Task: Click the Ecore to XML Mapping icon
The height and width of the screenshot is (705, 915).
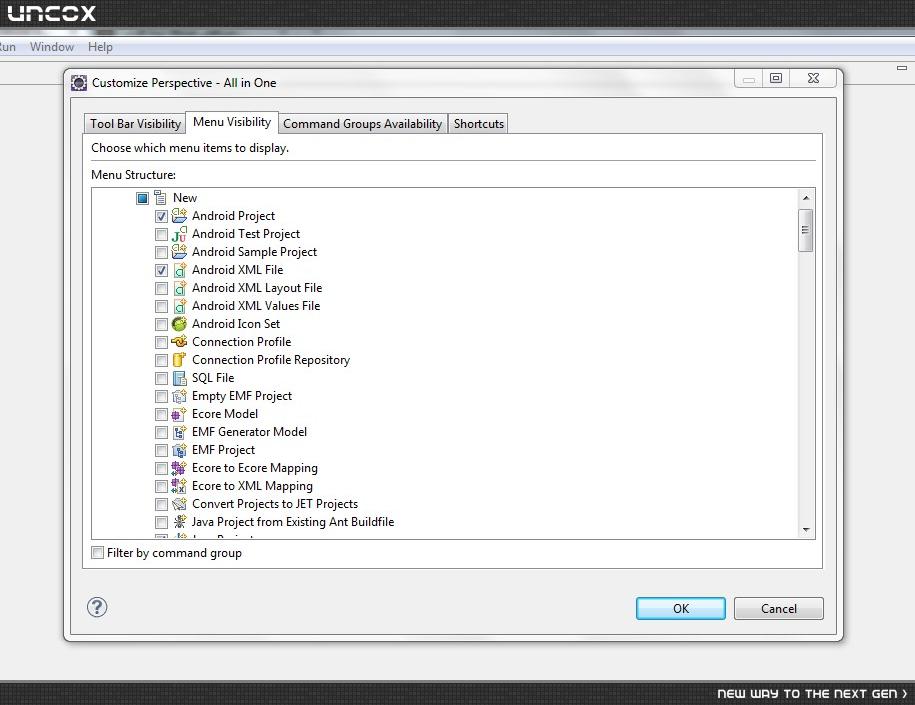Action: tap(179, 486)
